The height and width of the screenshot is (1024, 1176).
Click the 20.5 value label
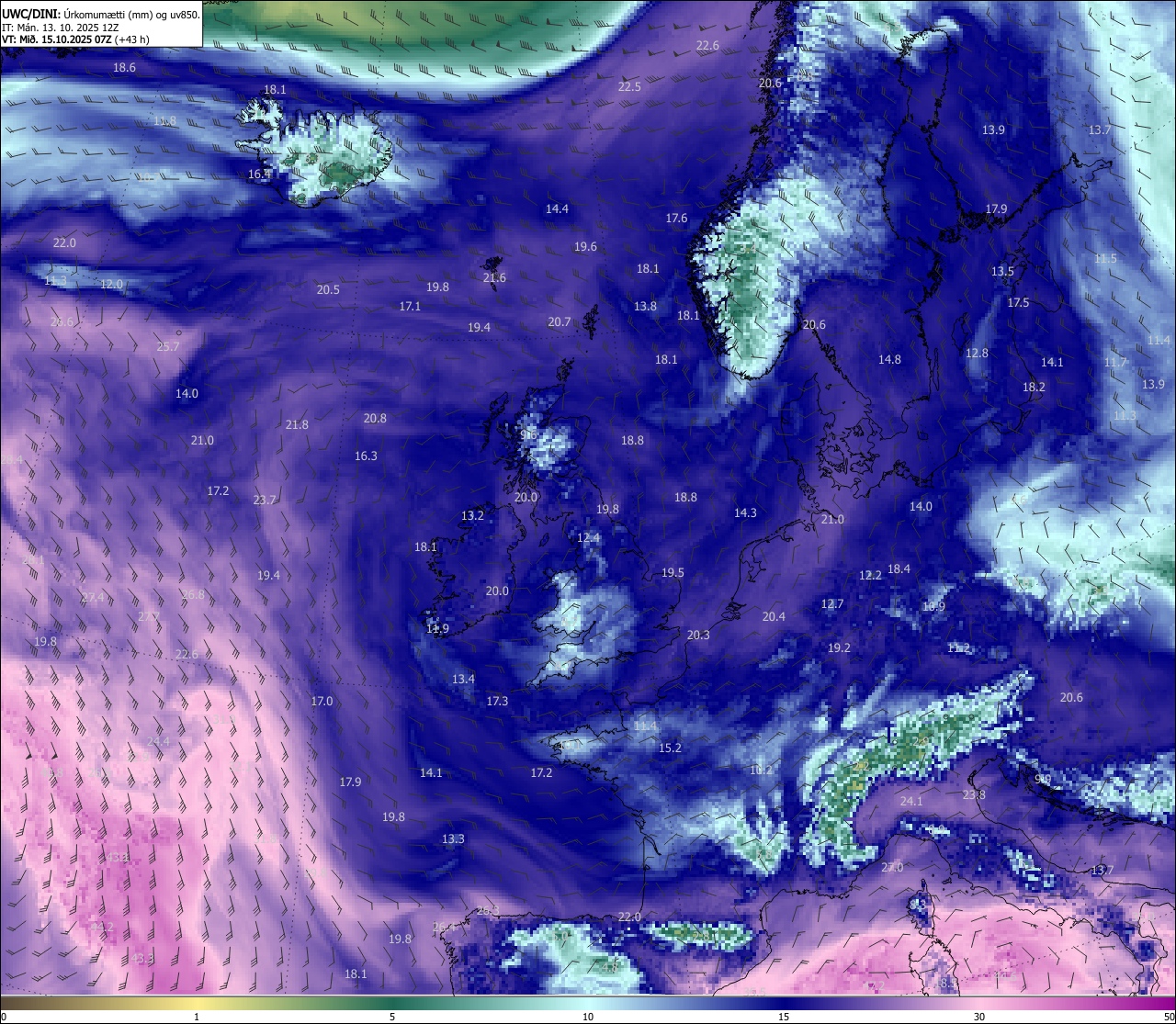328,290
